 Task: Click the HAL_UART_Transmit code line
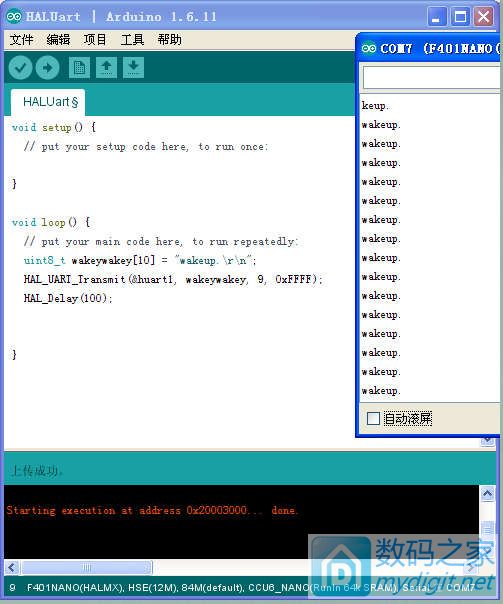(x=173, y=279)
